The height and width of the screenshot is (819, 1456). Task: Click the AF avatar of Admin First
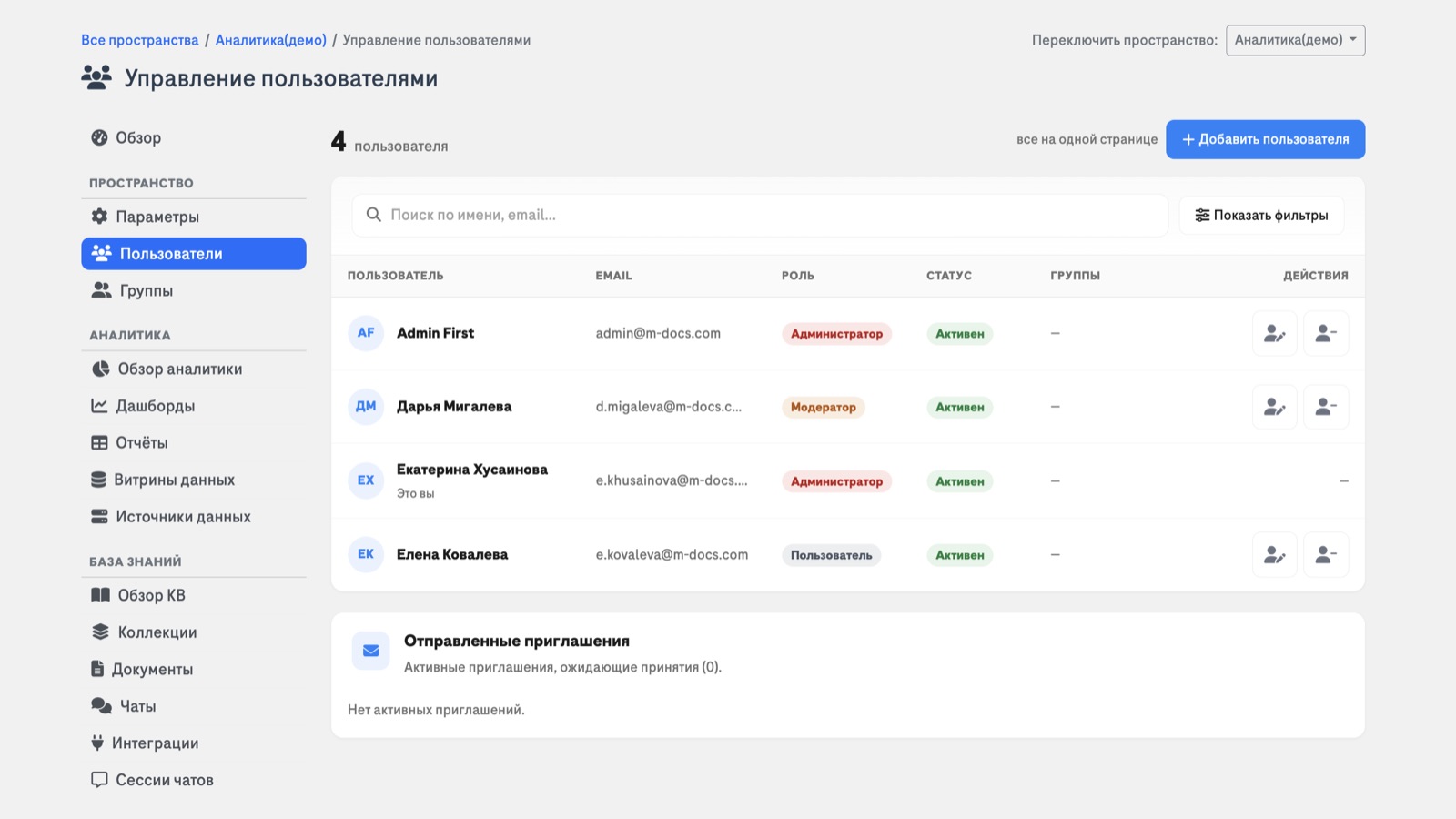(366, 333)
